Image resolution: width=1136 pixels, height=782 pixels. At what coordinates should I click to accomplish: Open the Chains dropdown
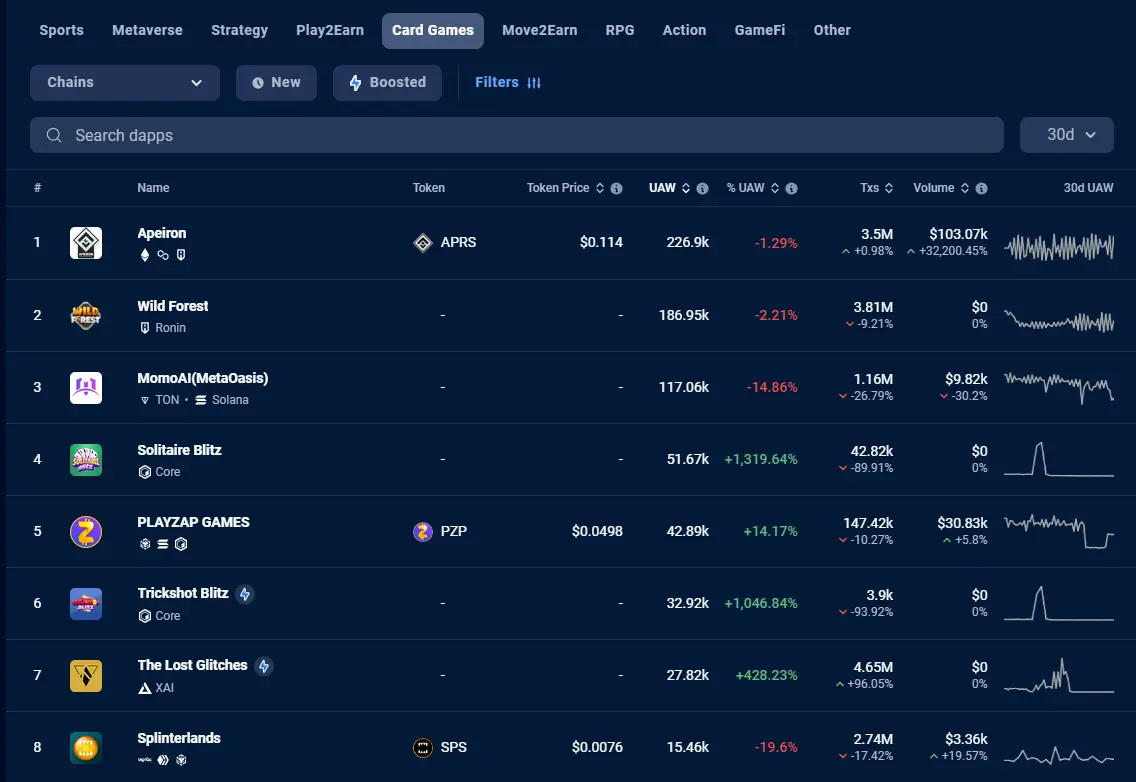coord(125,83)
